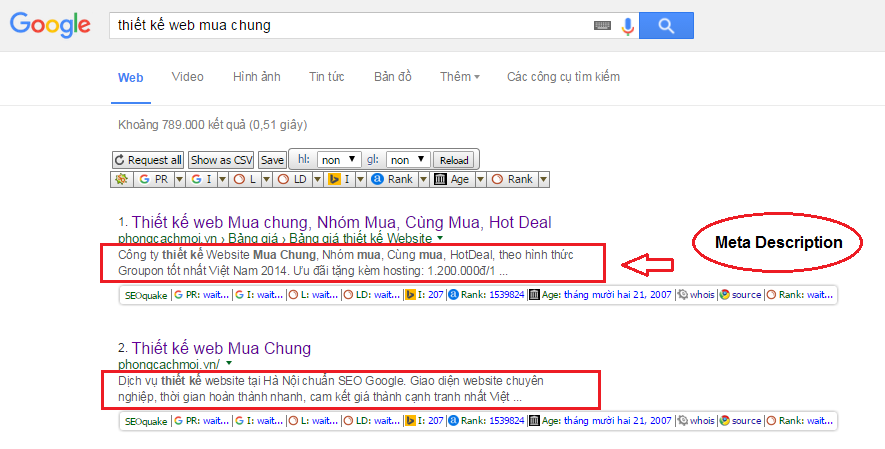Click Alexa Rank parameter in toolbar
The width and height of the screenshot is (885, 449).
tap(392, 179)
